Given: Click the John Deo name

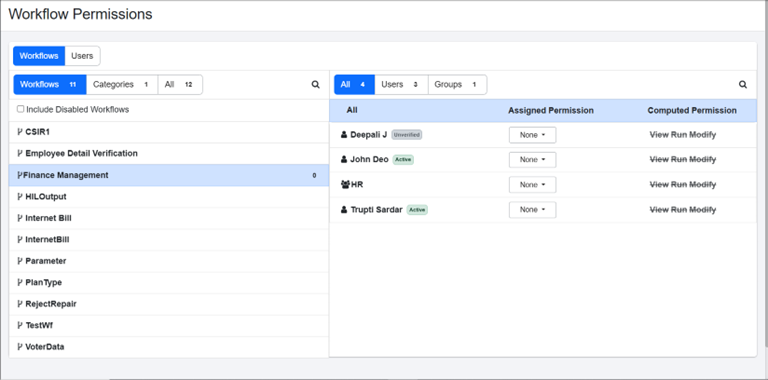Looking at the screenshot, I should 369,160.
